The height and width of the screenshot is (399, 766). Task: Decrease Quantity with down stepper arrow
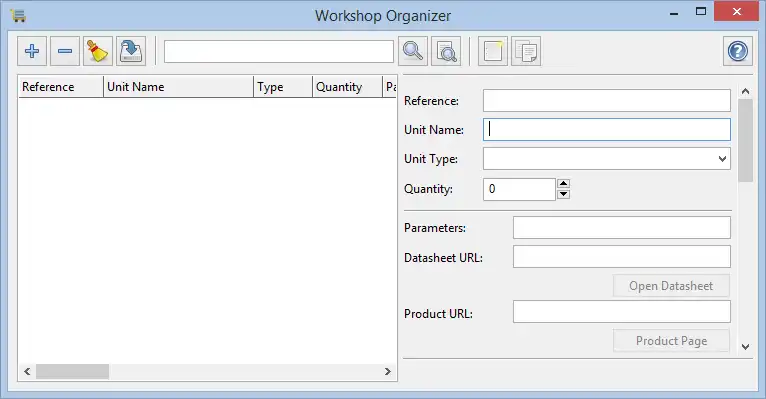coord(564,194)
